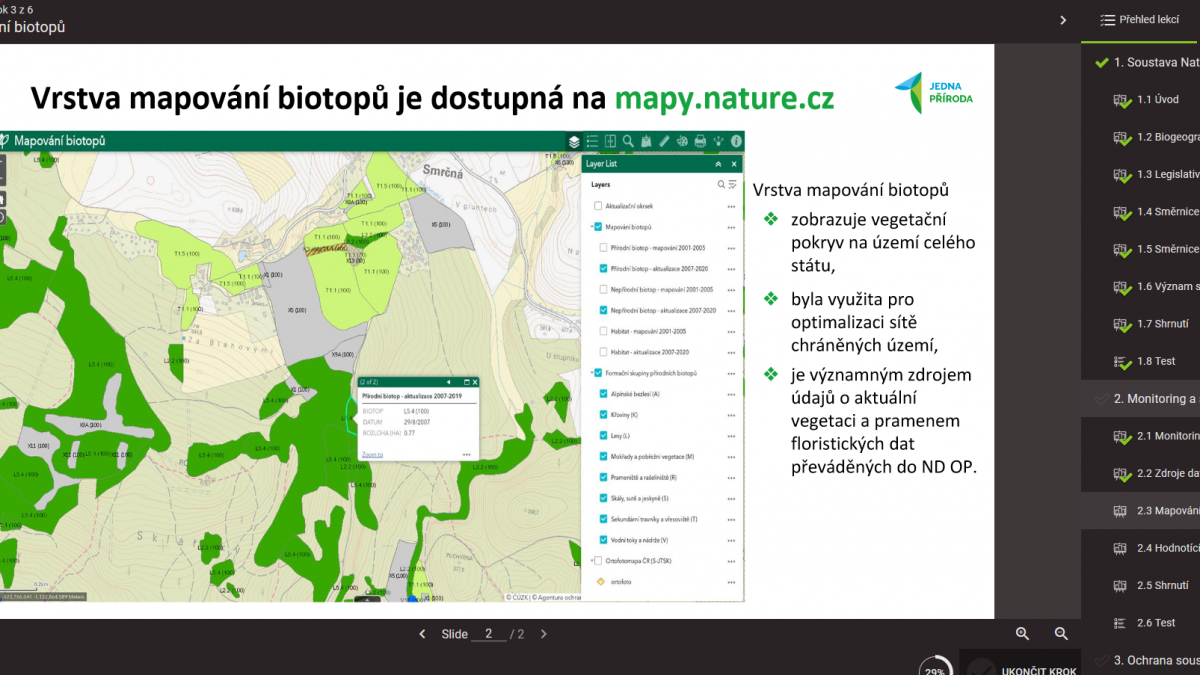Image resolution: width=1200 pixels, height=675 pixels.
Task: Click the search icon in the Layers header
Action: tap(721, 184)
